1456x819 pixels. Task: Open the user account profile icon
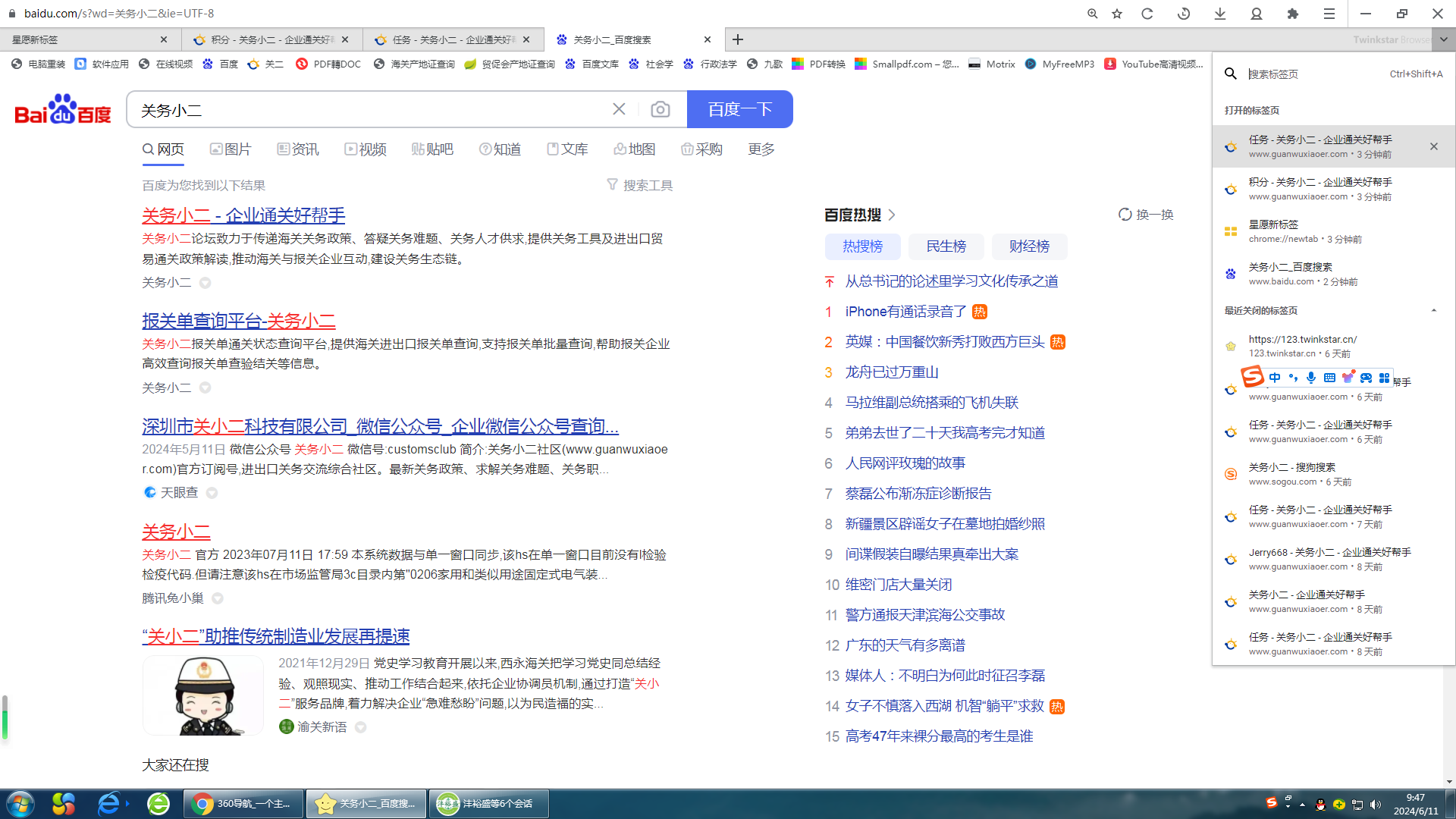1257,14
